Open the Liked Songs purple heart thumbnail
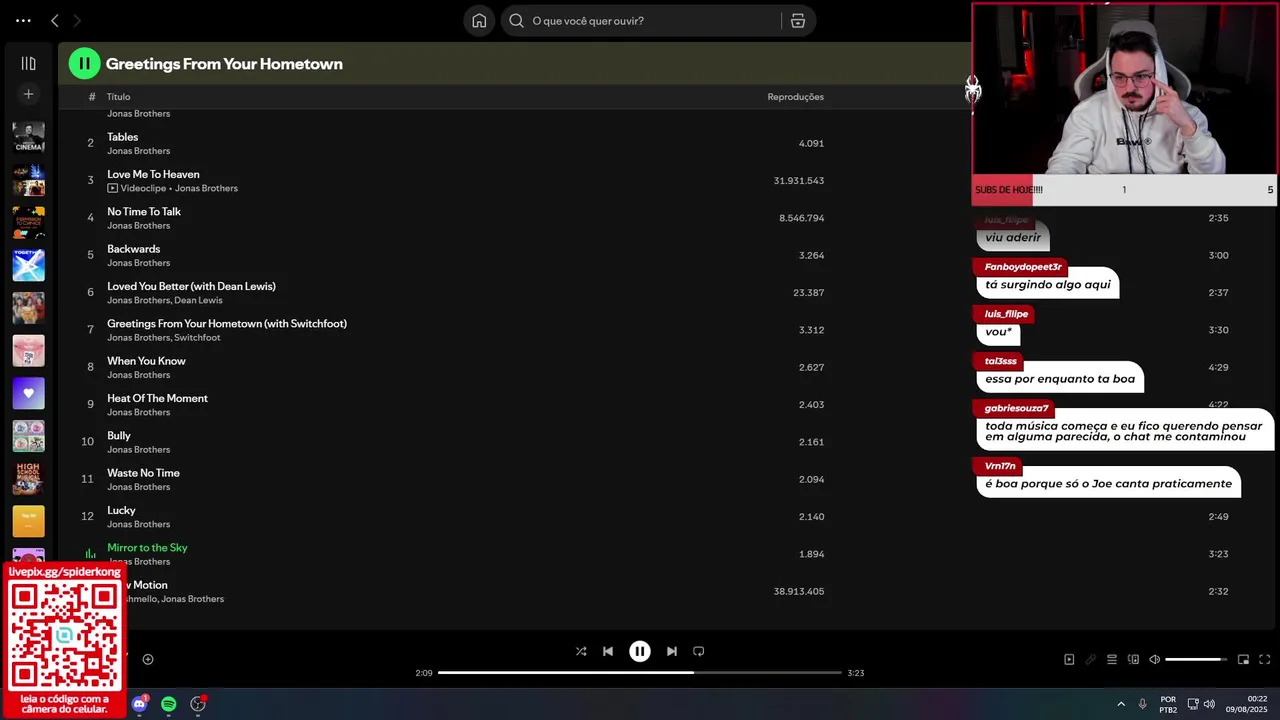Viewport: 1280px width, 720px height. [28, 393]
